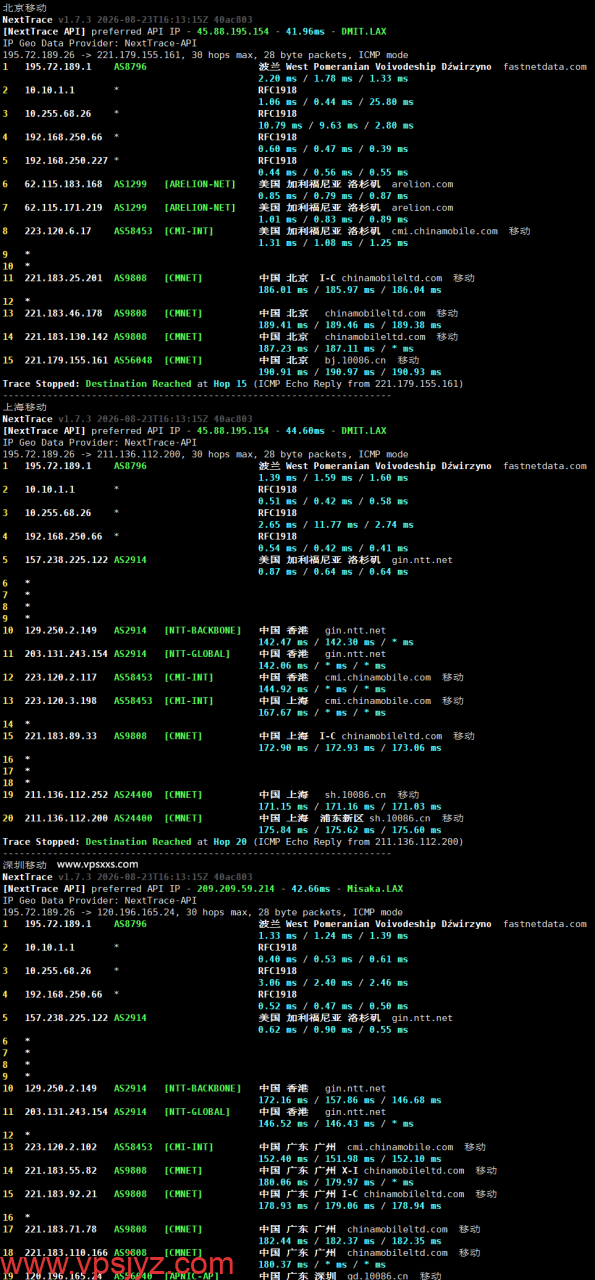Select the 172.90 ms latency value
The image size is (595, 1280).
[281, 748]
